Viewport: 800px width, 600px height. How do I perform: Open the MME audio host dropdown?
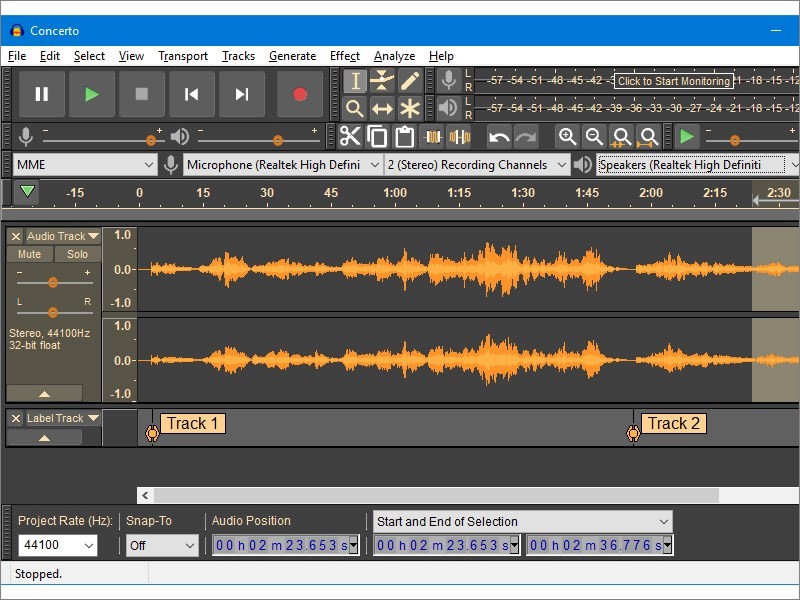pos(85,165)
